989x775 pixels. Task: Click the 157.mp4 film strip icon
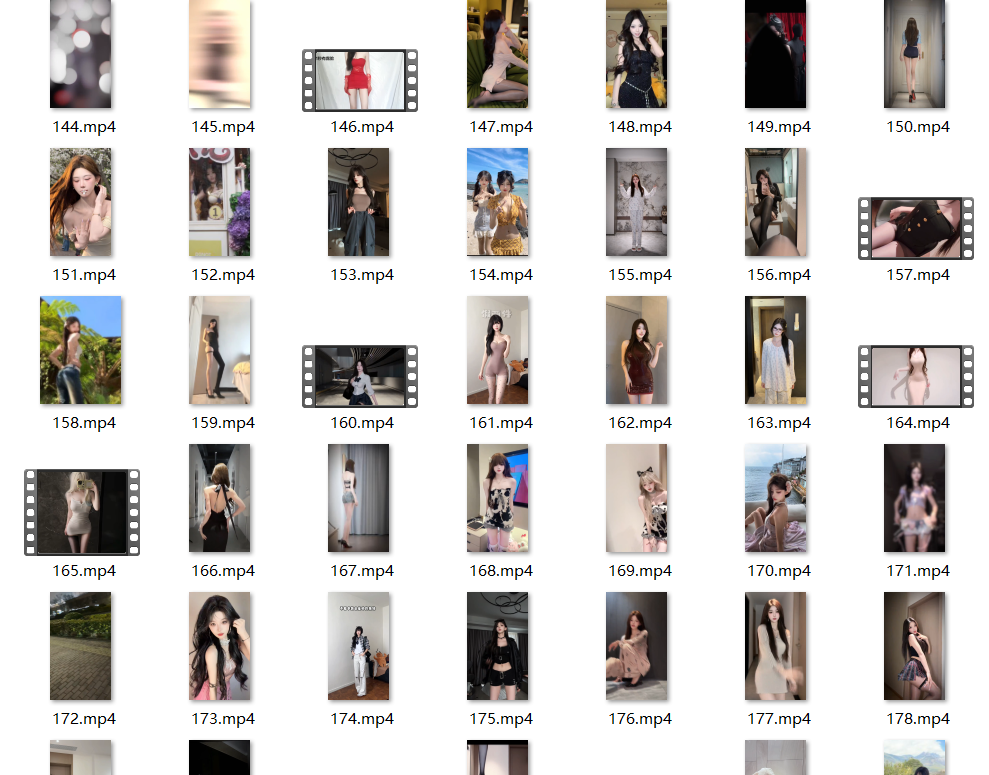coord(916,228)
